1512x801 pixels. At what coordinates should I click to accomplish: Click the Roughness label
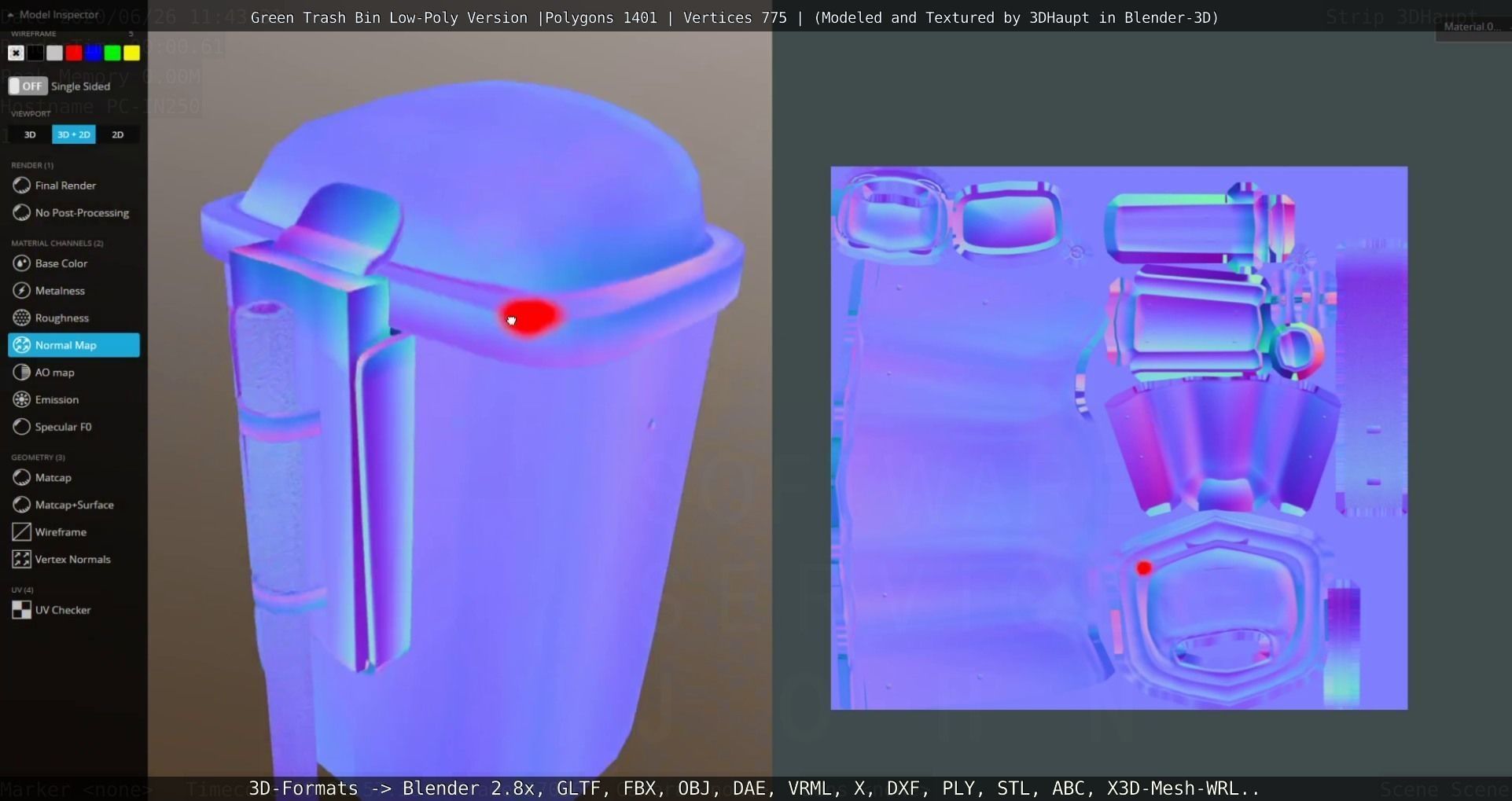(x=62, y=318)
